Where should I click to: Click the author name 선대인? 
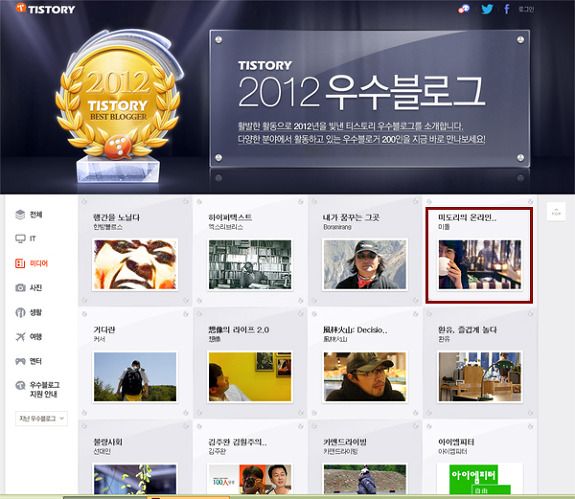point(102,452)
